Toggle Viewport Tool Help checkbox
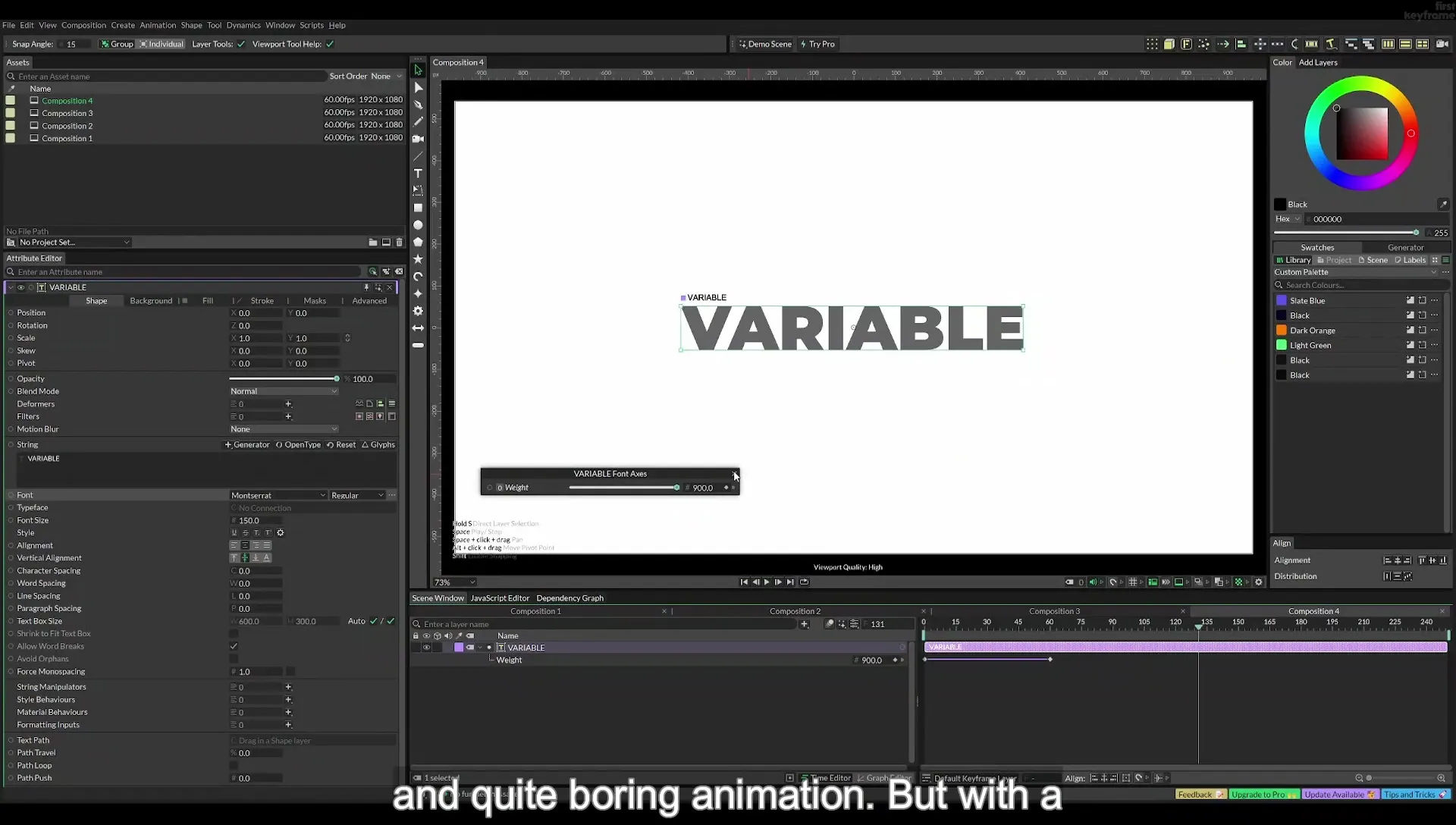Screen dimensions: 1456x825 pos(330,44)
